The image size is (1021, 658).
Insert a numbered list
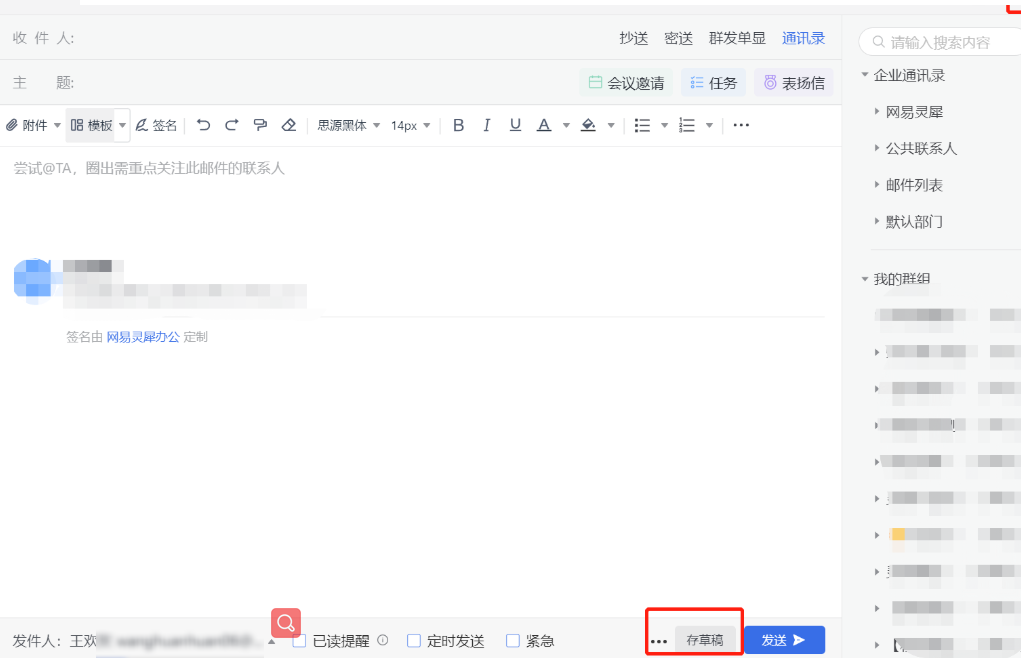point(686,125)
